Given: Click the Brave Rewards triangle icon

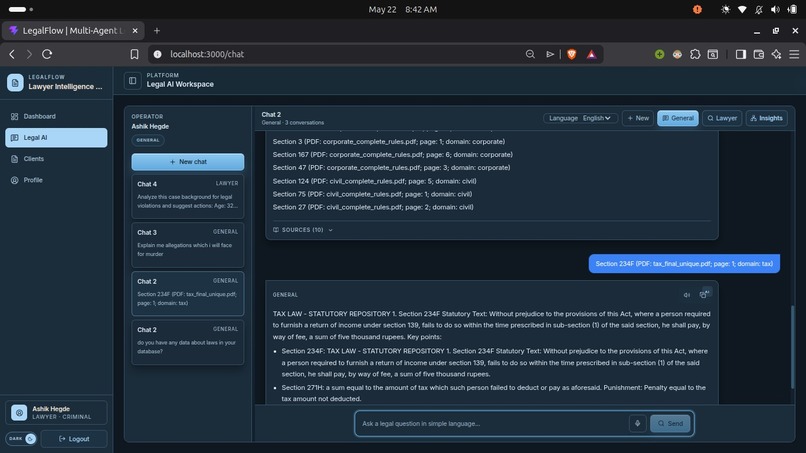Looking at the screenshot, I should (592, 54).
